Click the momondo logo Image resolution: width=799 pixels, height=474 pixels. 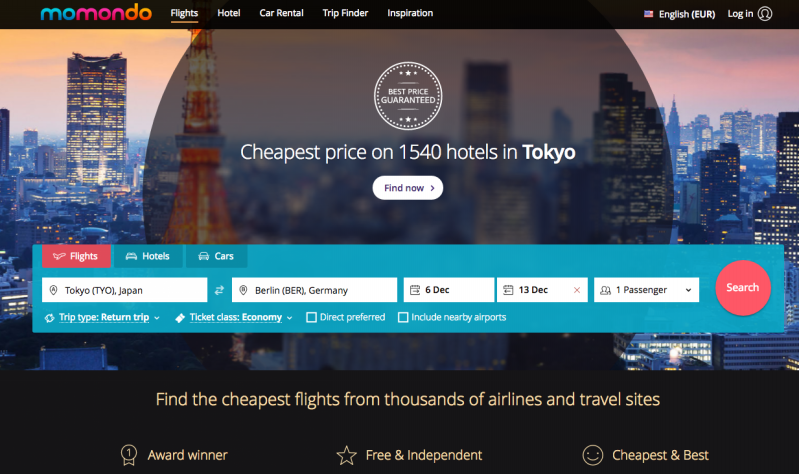click(x=96, y=13)
